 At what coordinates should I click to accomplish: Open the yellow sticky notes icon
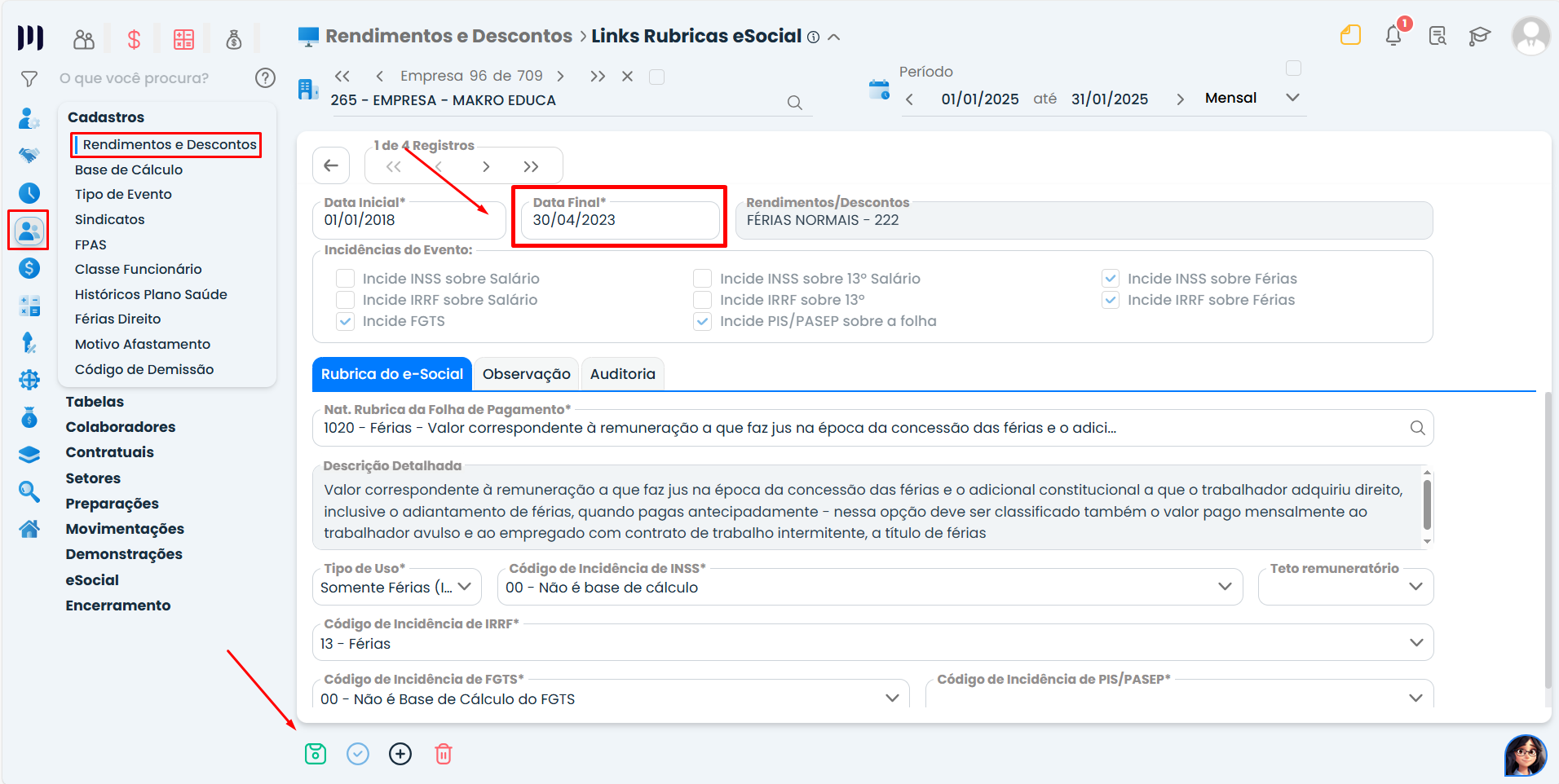pos(1351,35)
